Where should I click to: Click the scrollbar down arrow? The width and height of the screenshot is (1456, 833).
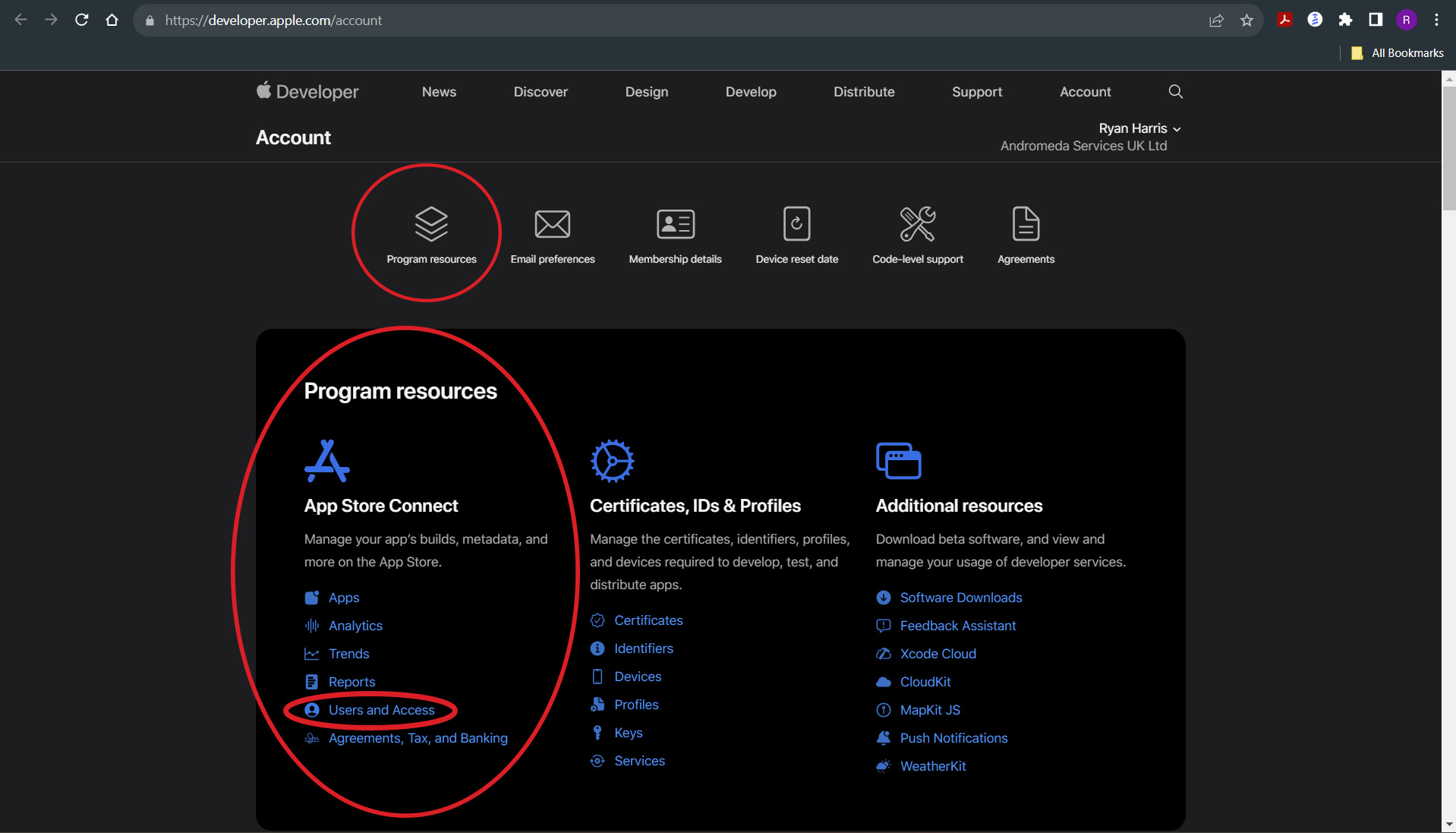pyautogui.click(x=1448, y=825)
